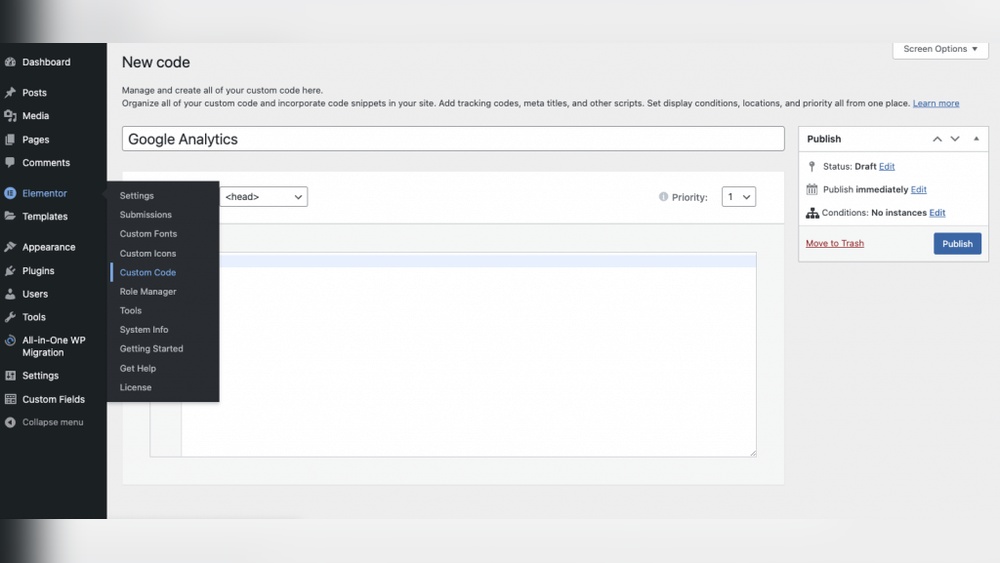The height and width of the screenshot is (563, 1000).
Task: Click Move to Trash link
Action: tap(835, 244)
